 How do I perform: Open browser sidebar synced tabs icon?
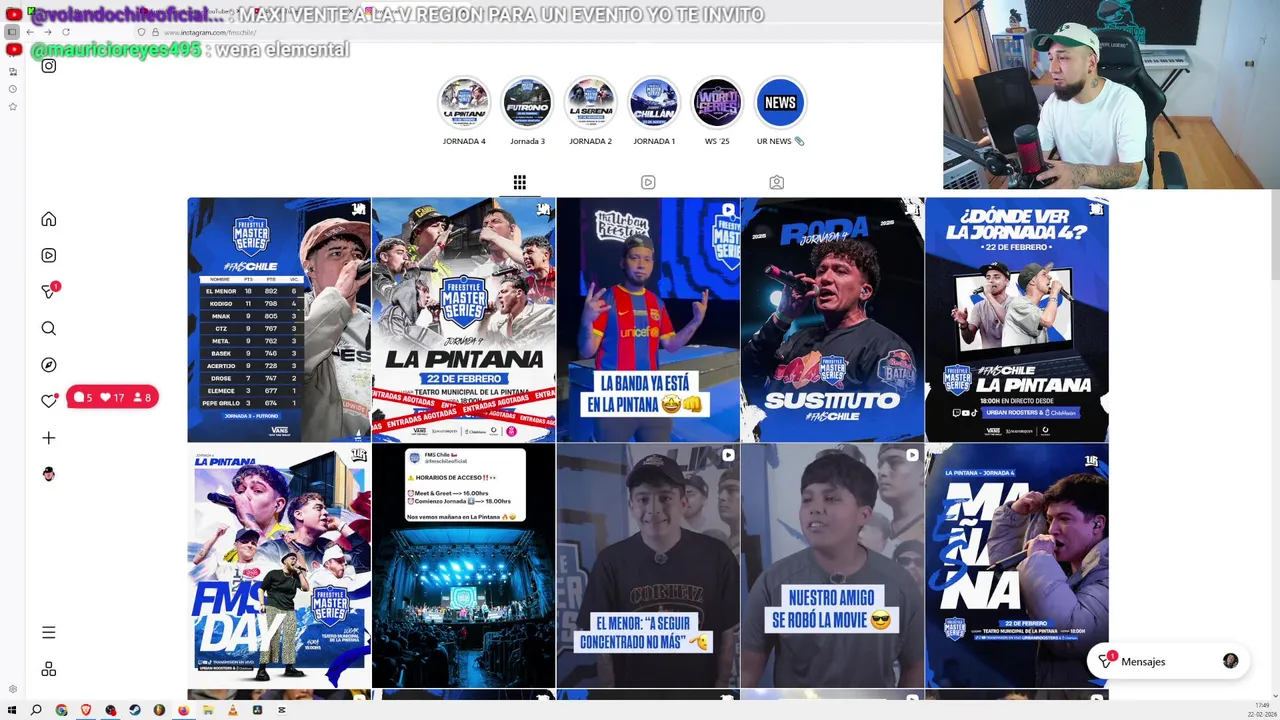[13, 72]
